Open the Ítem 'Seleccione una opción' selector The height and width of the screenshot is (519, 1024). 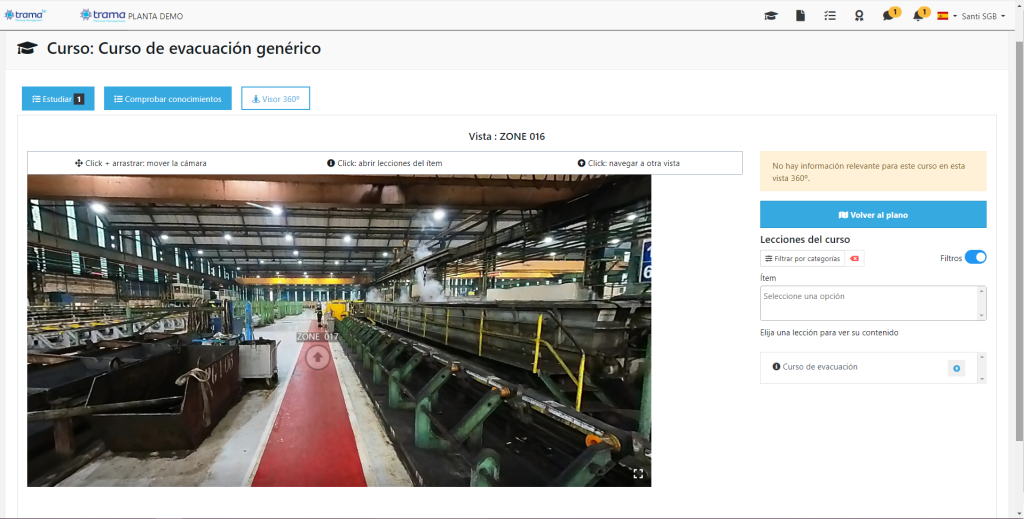click(868, 303)
